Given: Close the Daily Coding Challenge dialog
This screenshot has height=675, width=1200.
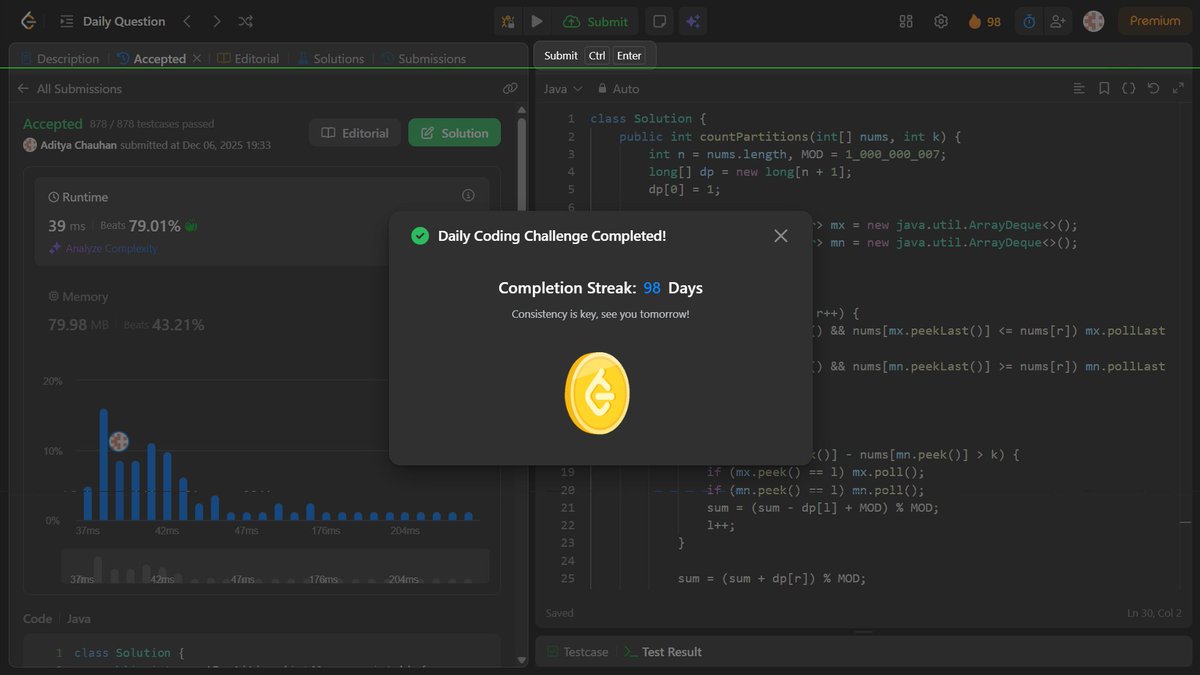Looking at the screenshot, I should point(781,236).
